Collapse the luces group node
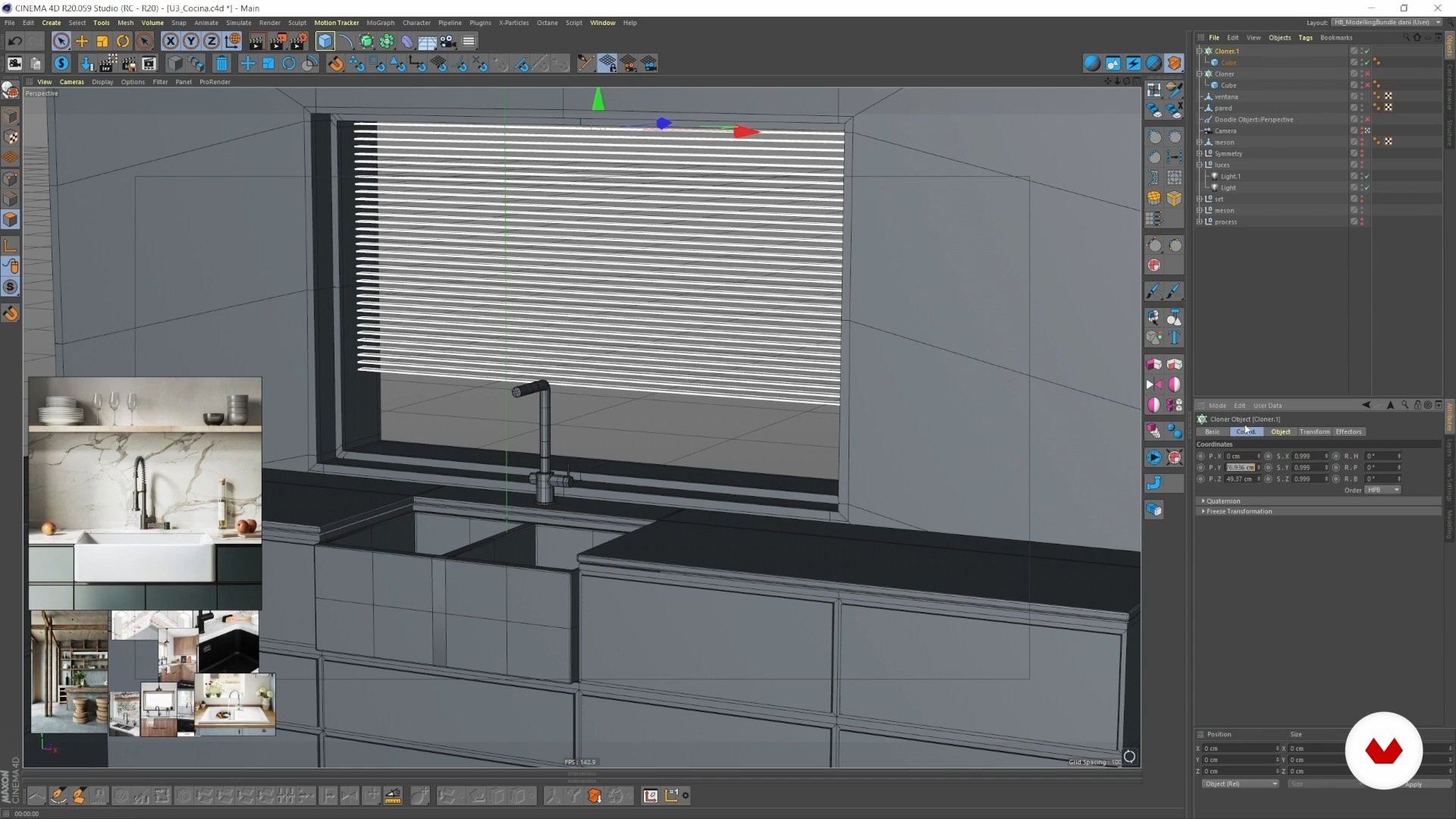 [1200, 165]
